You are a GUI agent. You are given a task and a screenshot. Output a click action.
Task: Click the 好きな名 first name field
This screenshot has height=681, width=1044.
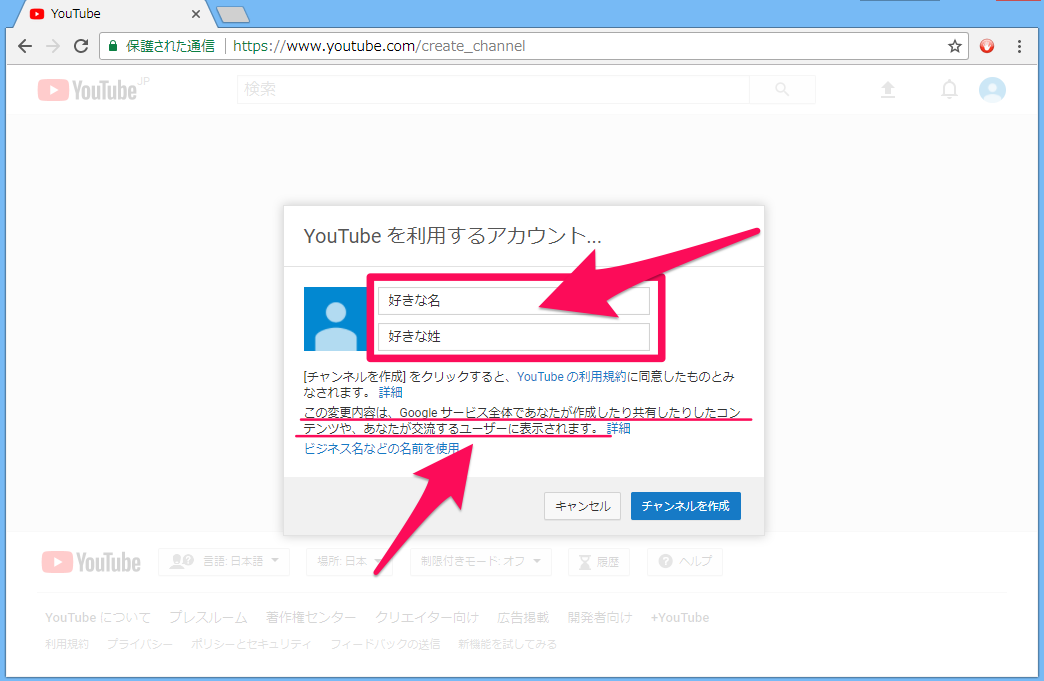513,301
